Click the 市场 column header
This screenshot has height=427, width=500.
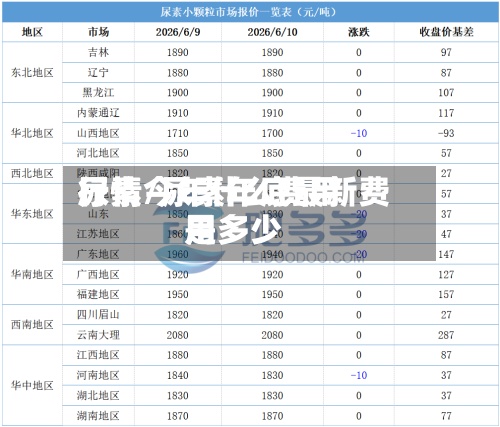(x=98, y=32)
